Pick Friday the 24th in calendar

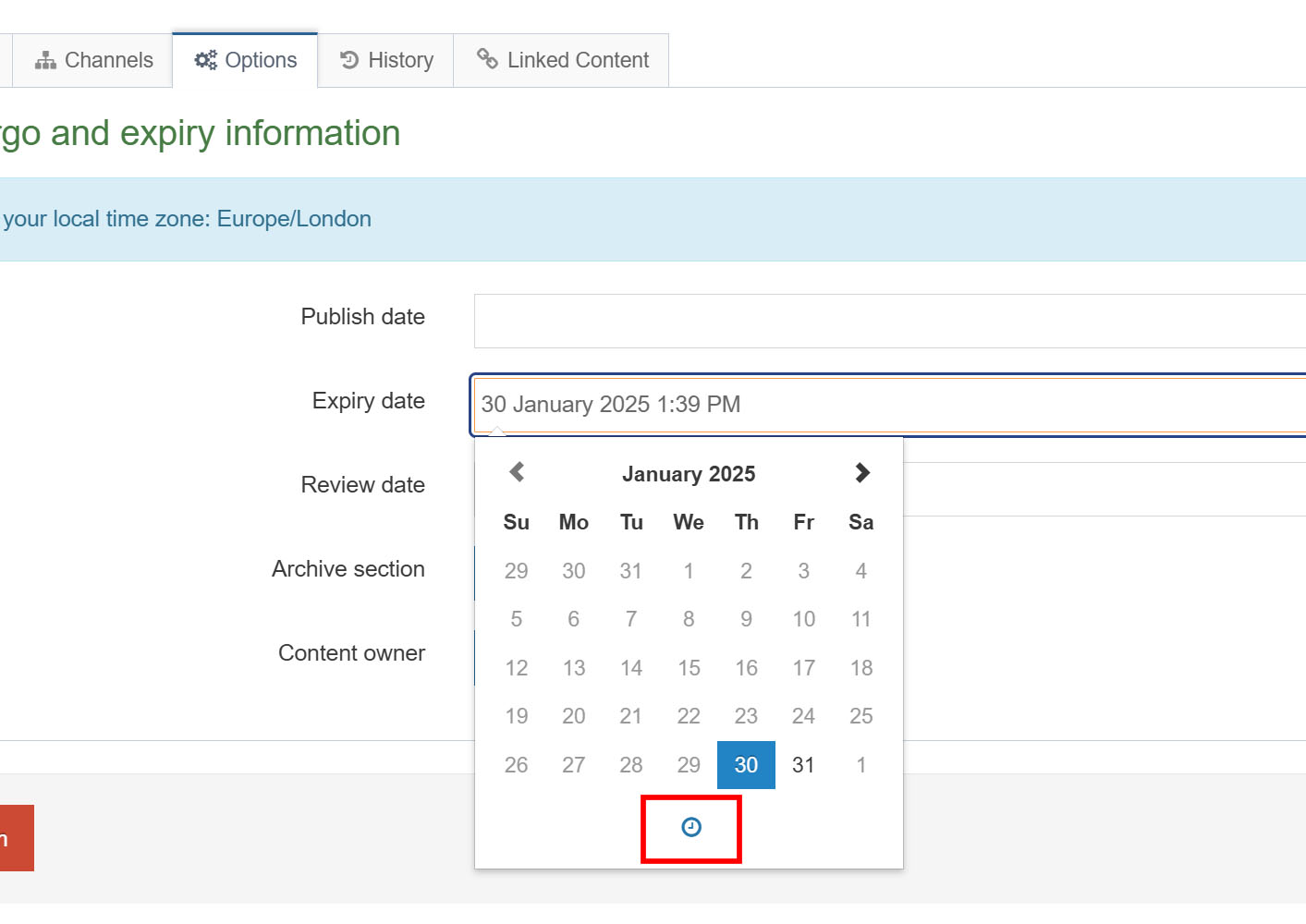point(803,716)
